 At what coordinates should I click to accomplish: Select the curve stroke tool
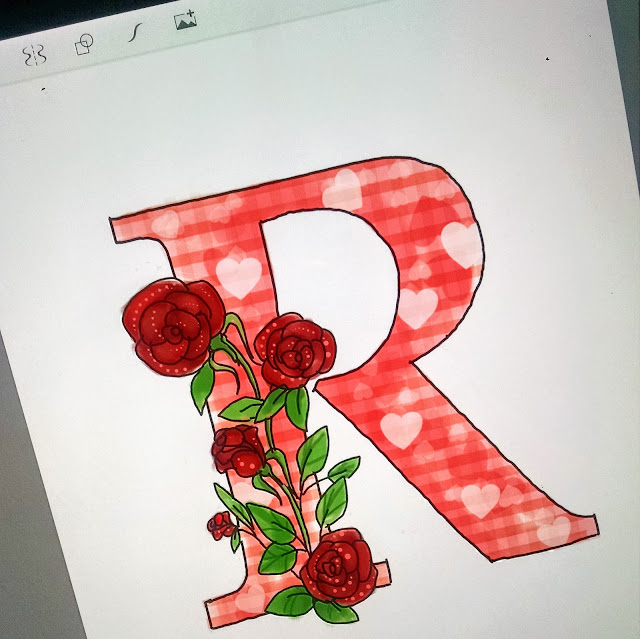(135, 33)
